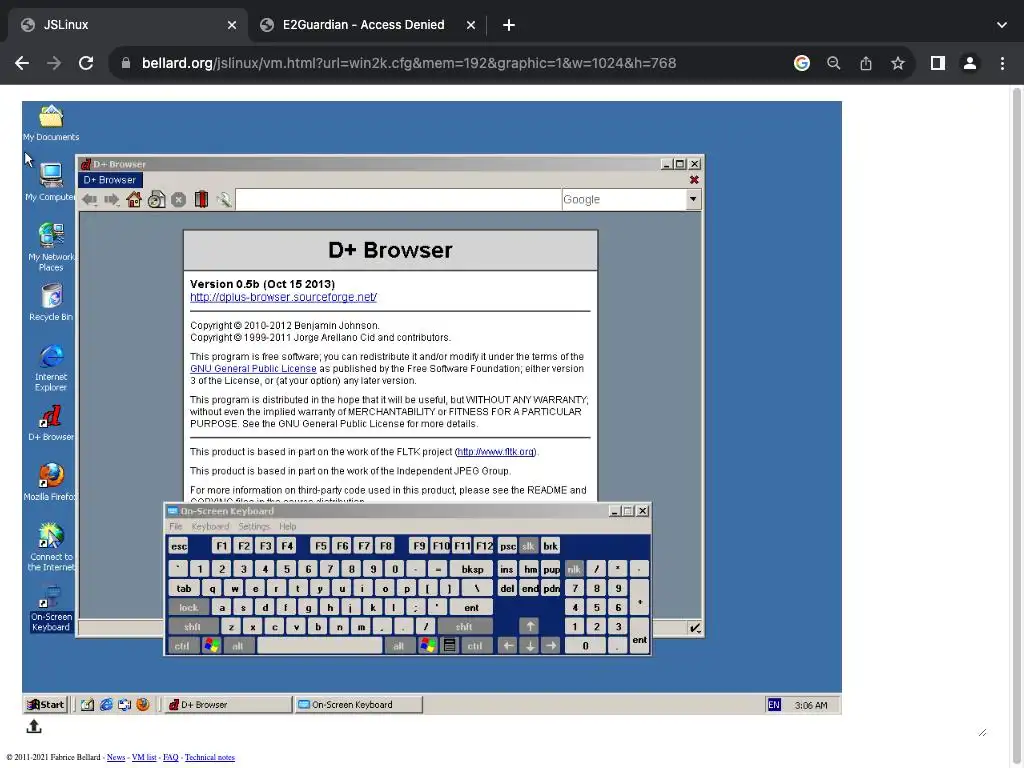
Task: Click the psc print screen key
Action: click(508, 547)
